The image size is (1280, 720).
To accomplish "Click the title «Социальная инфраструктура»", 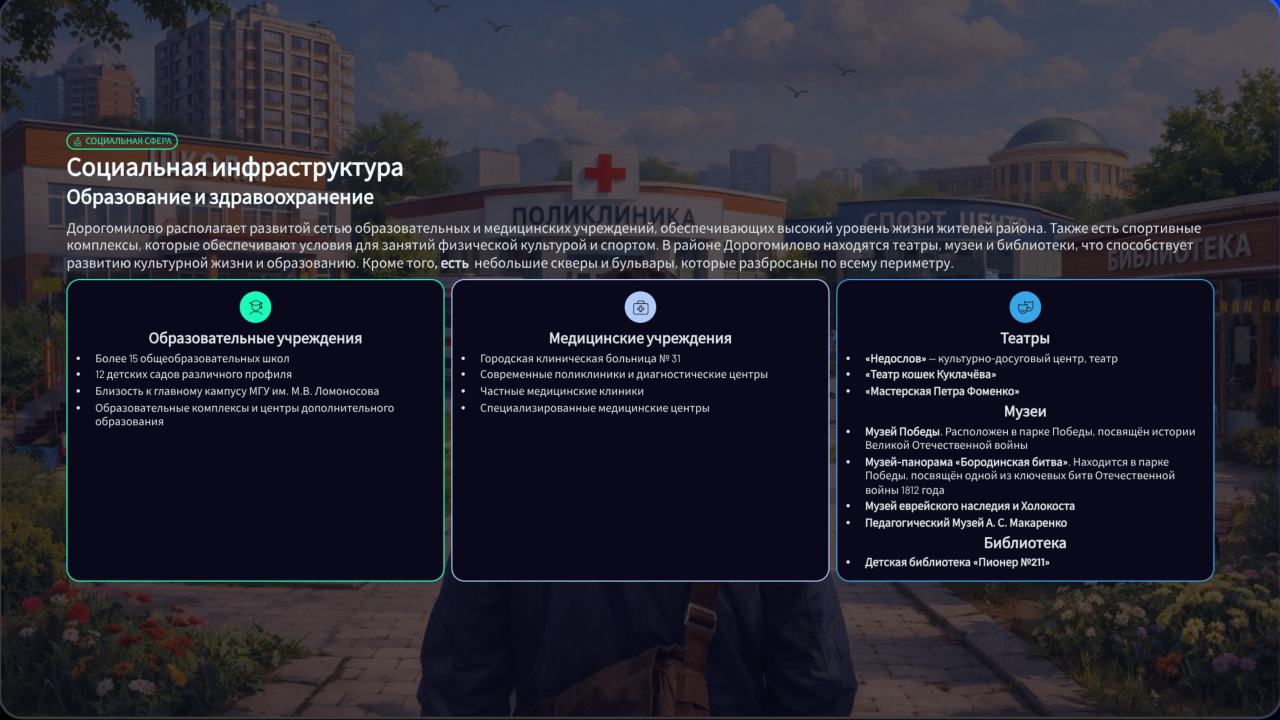I will [x=235, y=167].
